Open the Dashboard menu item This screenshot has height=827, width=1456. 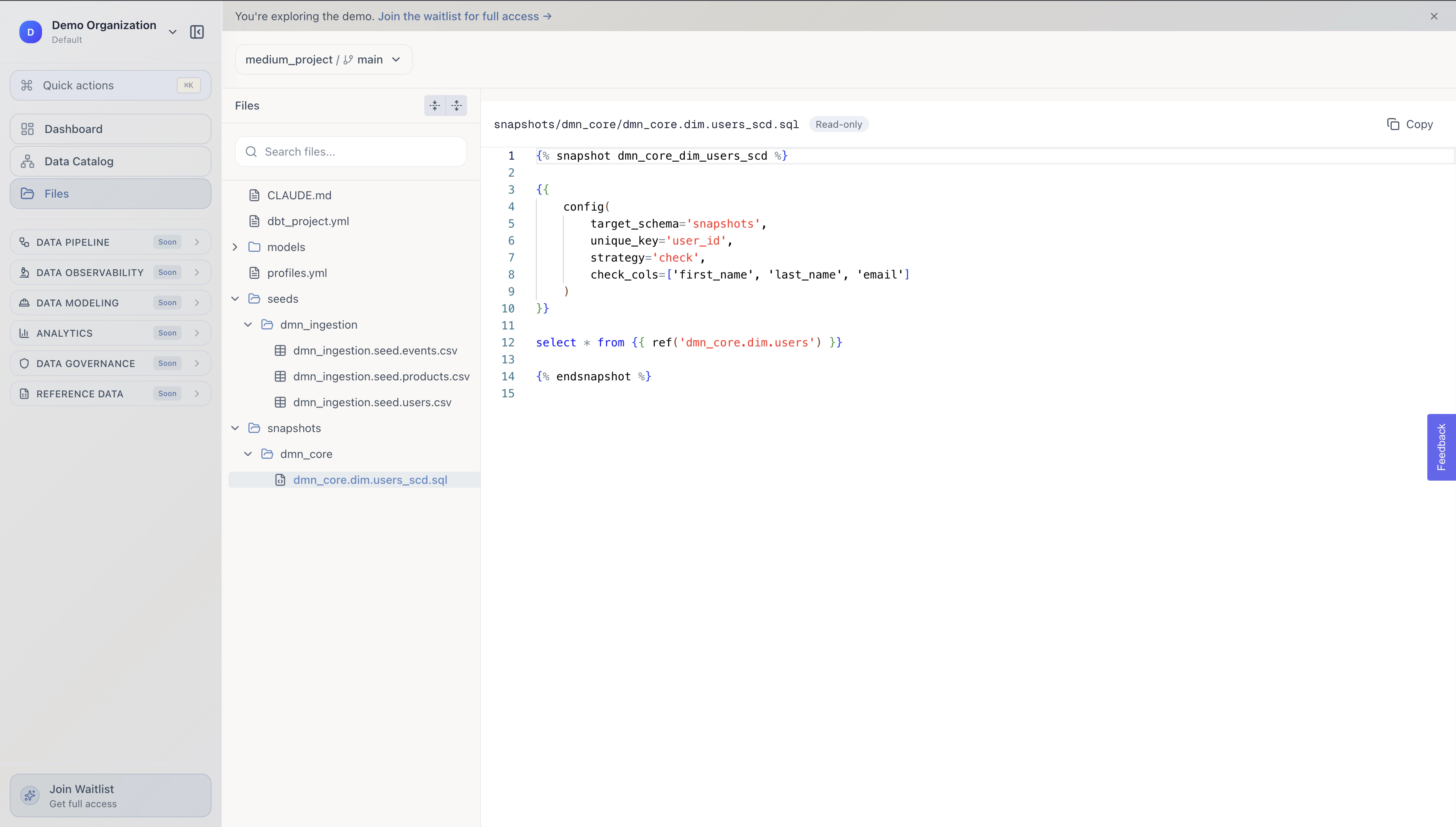111,129
